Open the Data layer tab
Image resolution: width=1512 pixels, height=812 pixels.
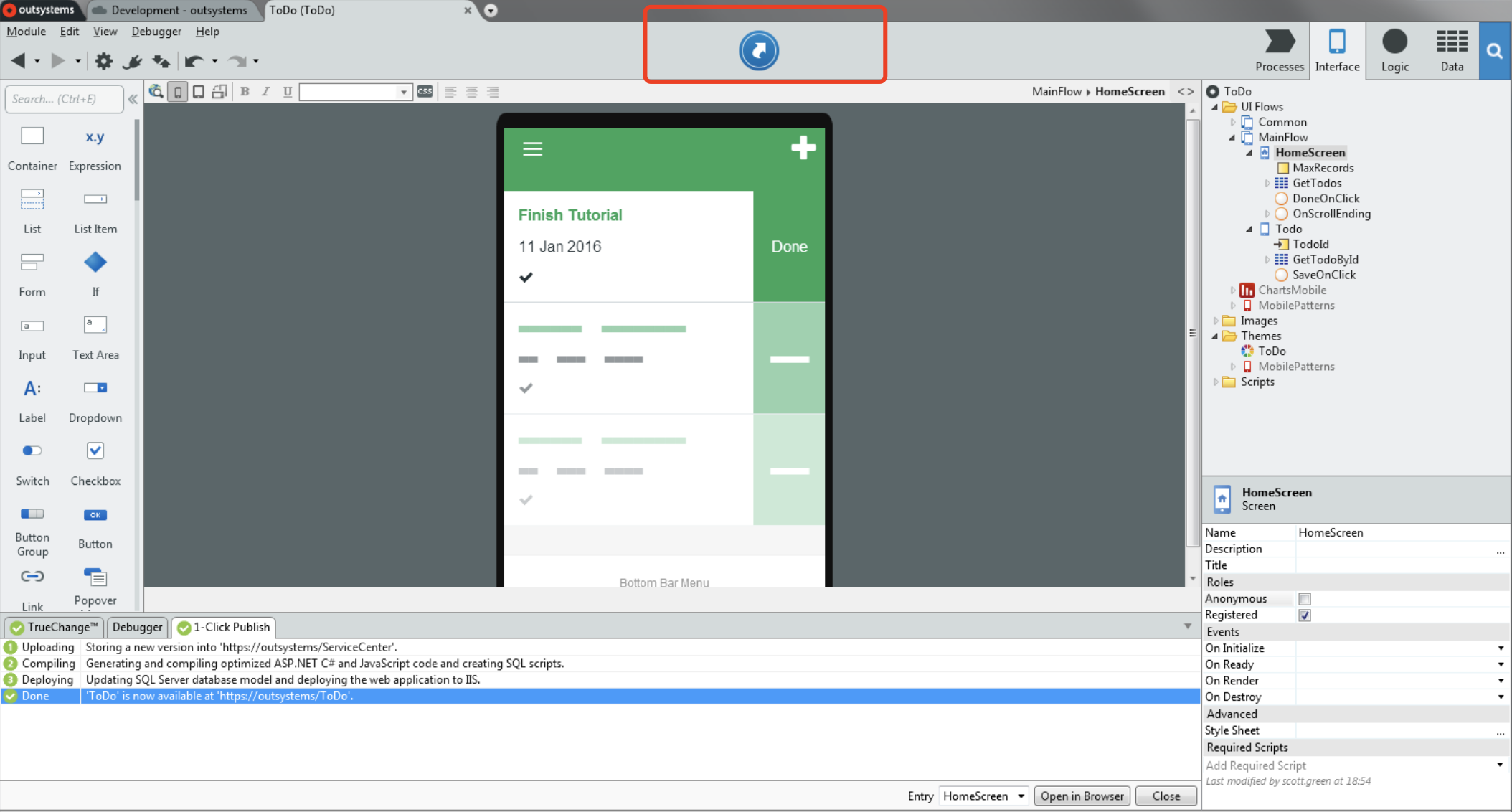pyautogui.click(x=1451, y=50)
